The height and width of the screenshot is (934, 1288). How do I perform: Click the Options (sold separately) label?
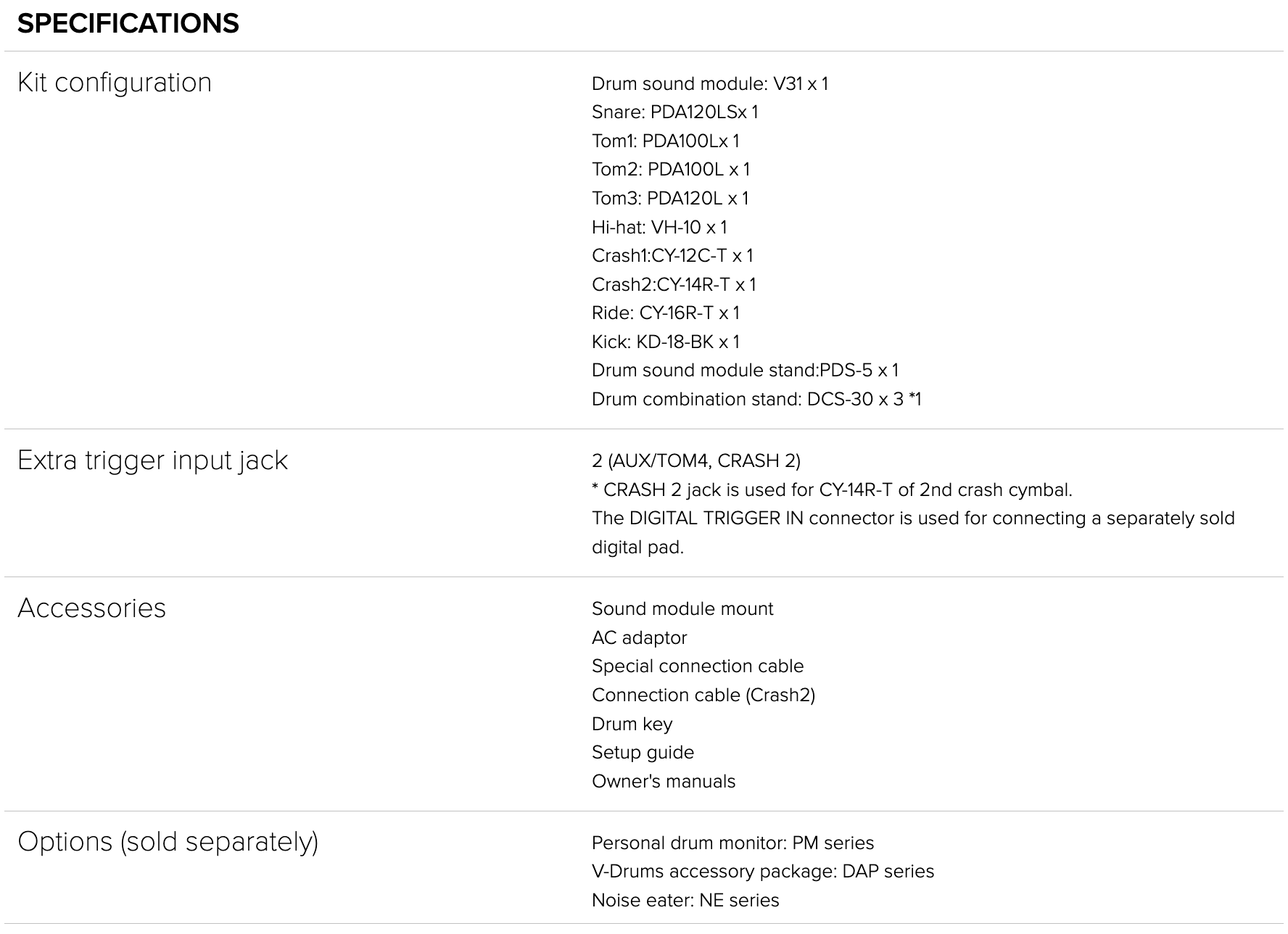pyautogui.click(x=168, y=842)
